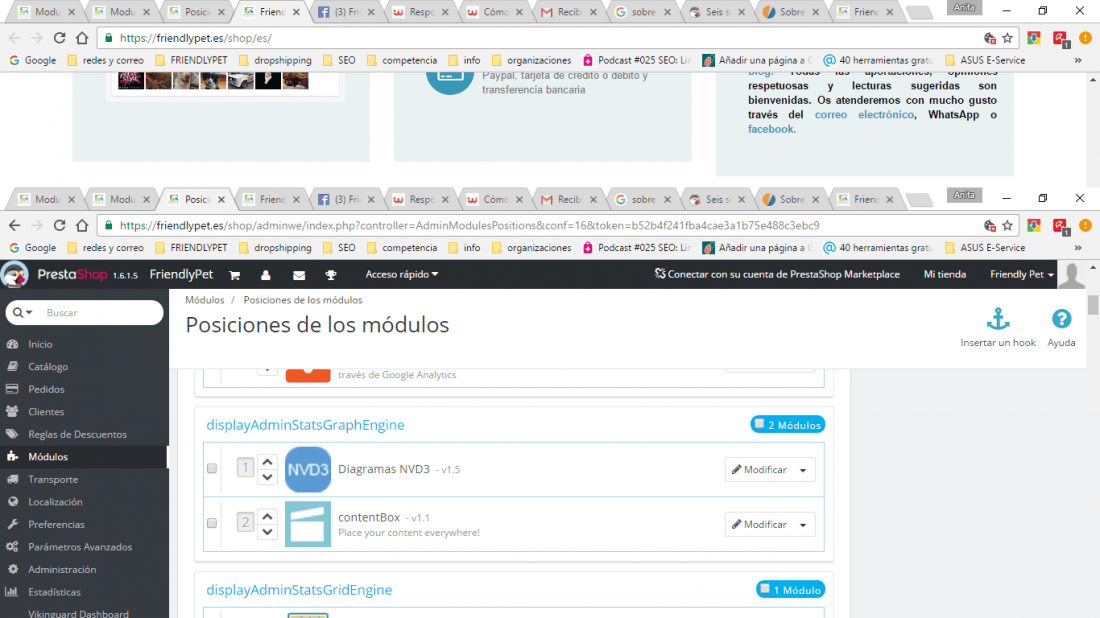Click the contentBox module icon

pyautogui.click(x=308, y=524)
